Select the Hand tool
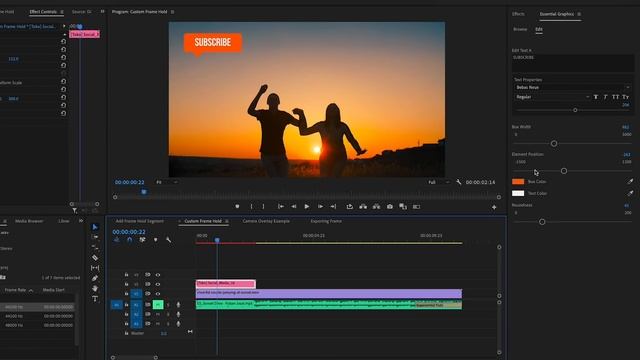 [95, 288]
